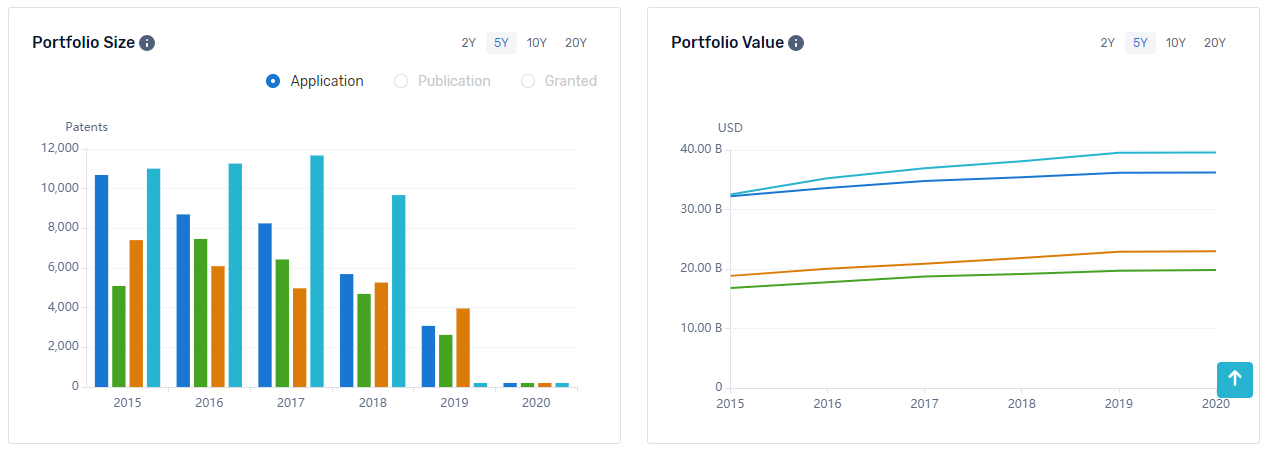The height and width of the screenshot is (453, 1270).
Task: Switch Portfolio Size to 10Y range
Action: pyautogui.click(x=537, y=43)
